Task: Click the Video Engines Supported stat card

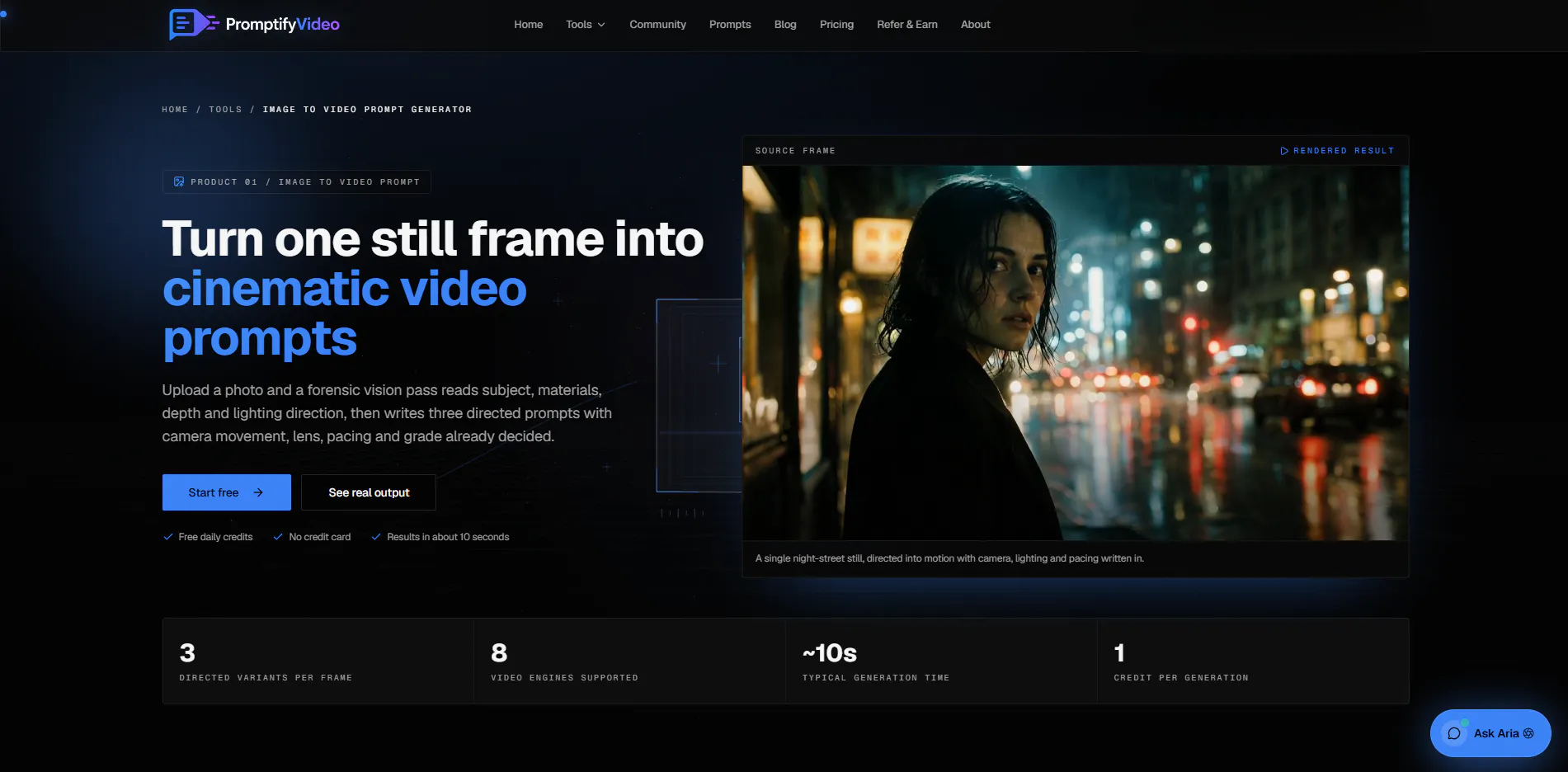Action: pos(630,661)
